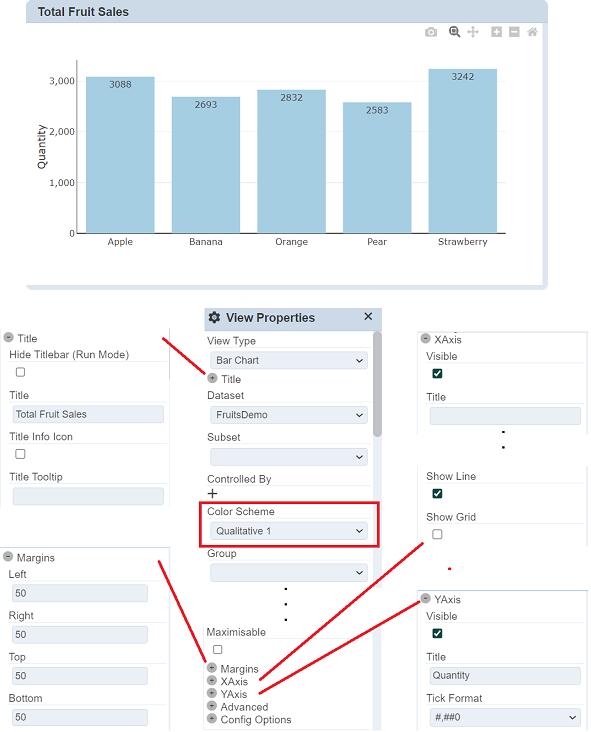591x732 pixels.
Task: Add a Controlled By entry with plus
Action: 212,493
